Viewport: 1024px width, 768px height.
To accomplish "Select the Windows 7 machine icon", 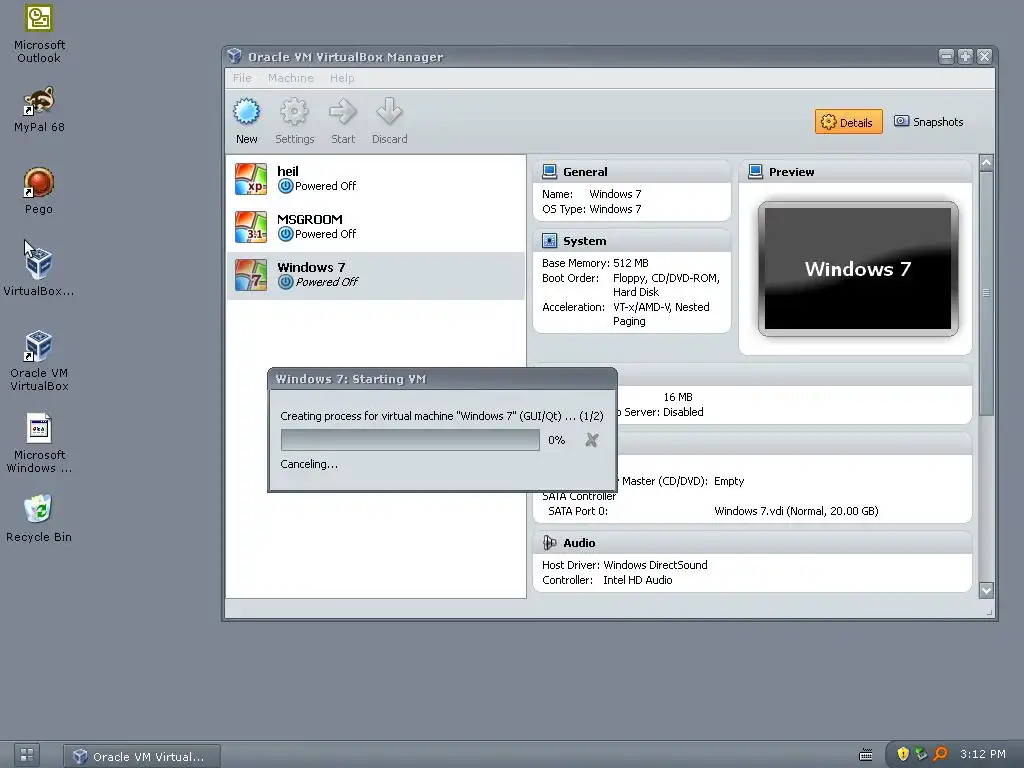I will [x=251, y=275].
